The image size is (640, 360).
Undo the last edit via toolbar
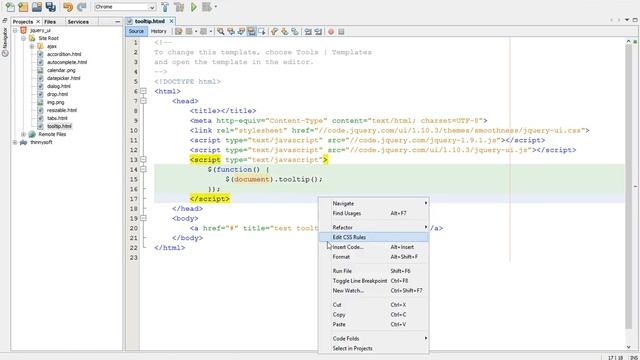(68, 7)
